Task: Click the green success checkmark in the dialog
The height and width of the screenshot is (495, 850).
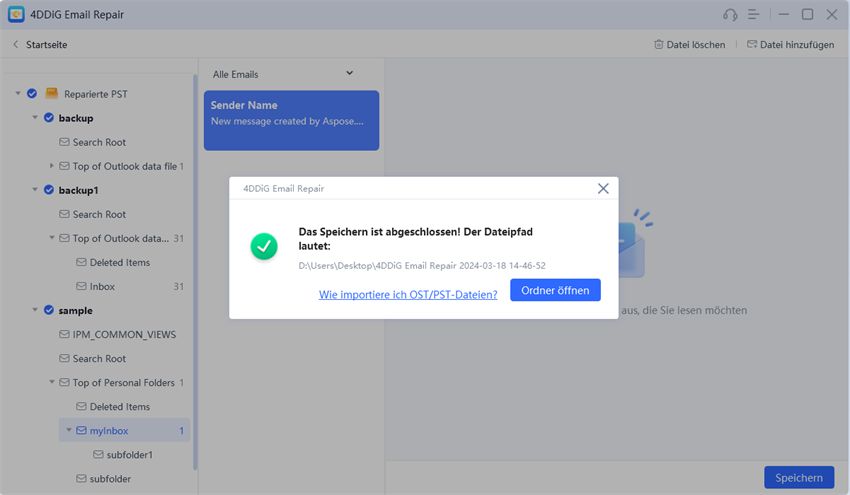Action: pos(264,246)
